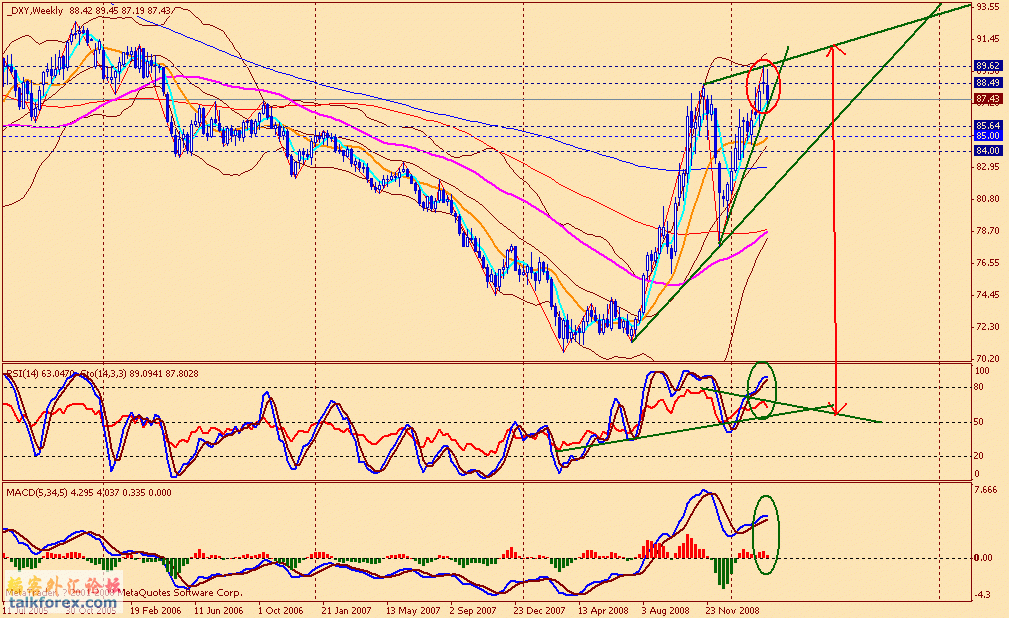Select the -4.3 MACD scale value
This screenshot has height=618, width=1009.
pos(983,595)
